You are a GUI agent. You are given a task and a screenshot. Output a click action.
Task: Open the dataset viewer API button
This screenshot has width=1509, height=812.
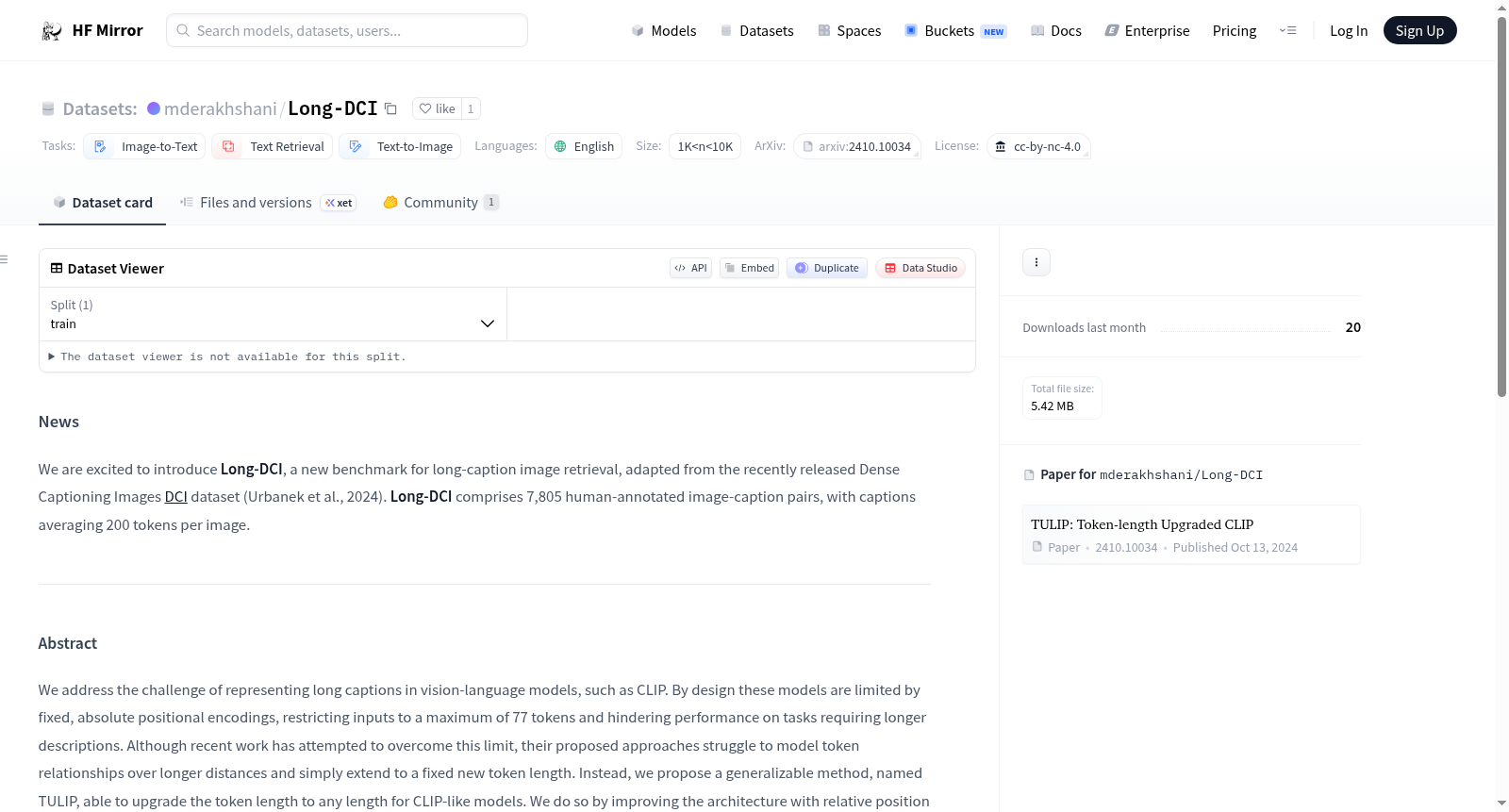(x=690, y=268)
